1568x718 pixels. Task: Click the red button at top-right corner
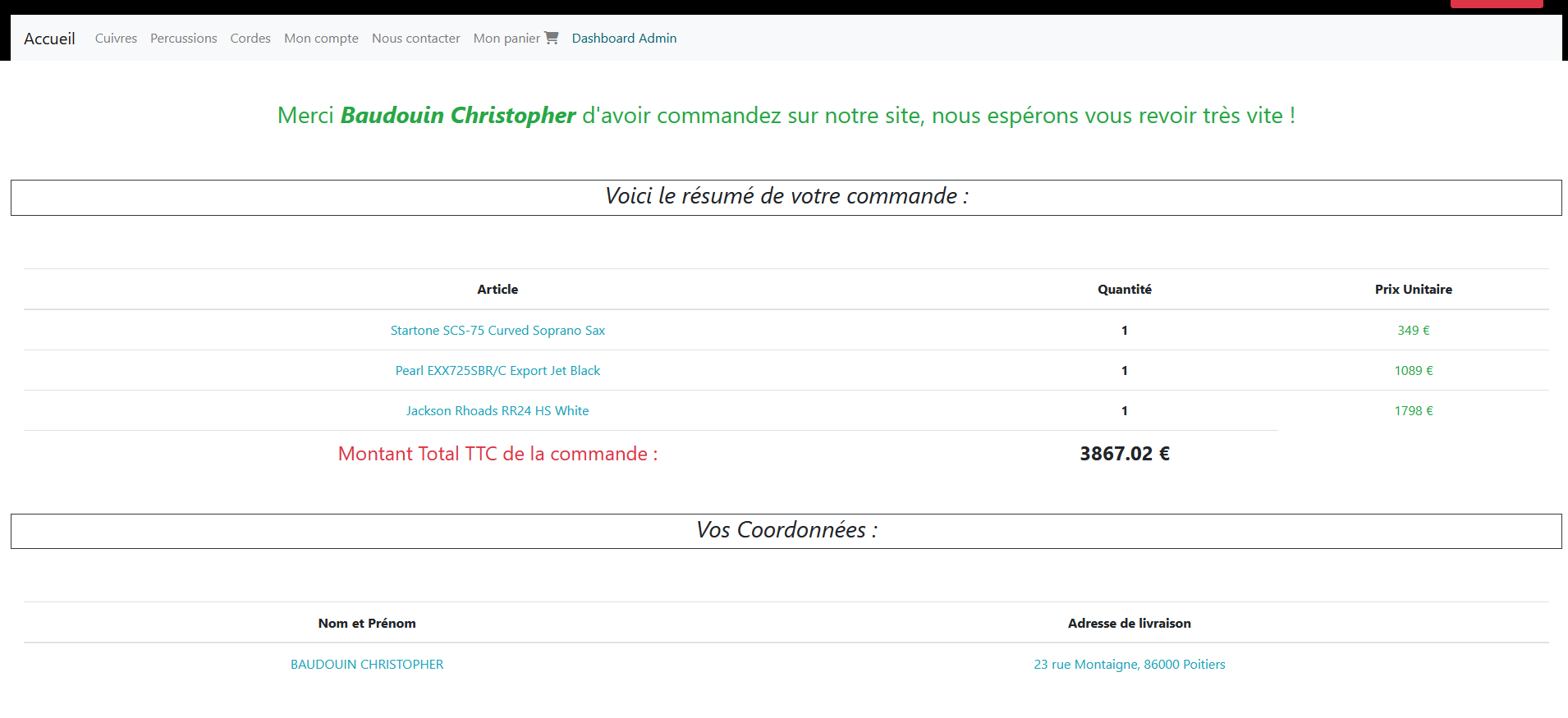pyautogui.click(x=1496, y=4)
